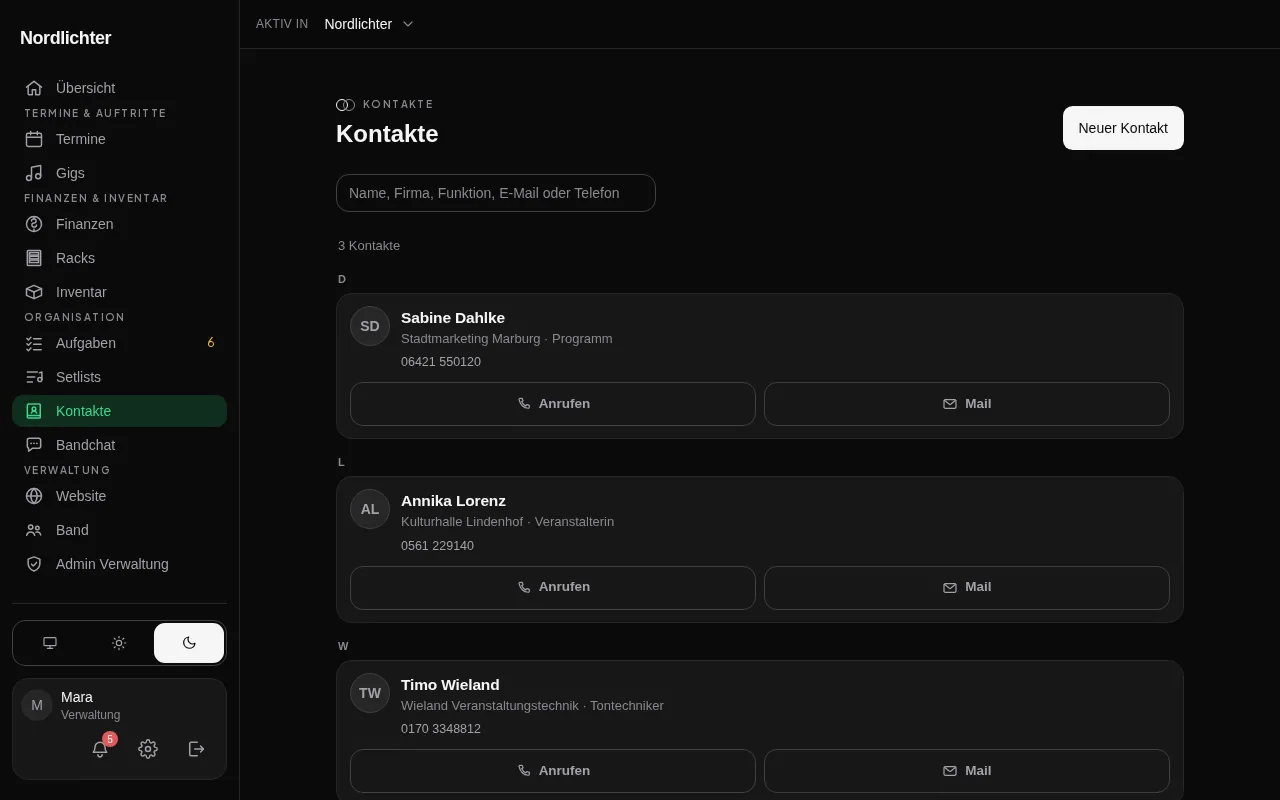Click the logout icon beside the gear
Screen dimensions: 1280x800
(x=197, y=749)
